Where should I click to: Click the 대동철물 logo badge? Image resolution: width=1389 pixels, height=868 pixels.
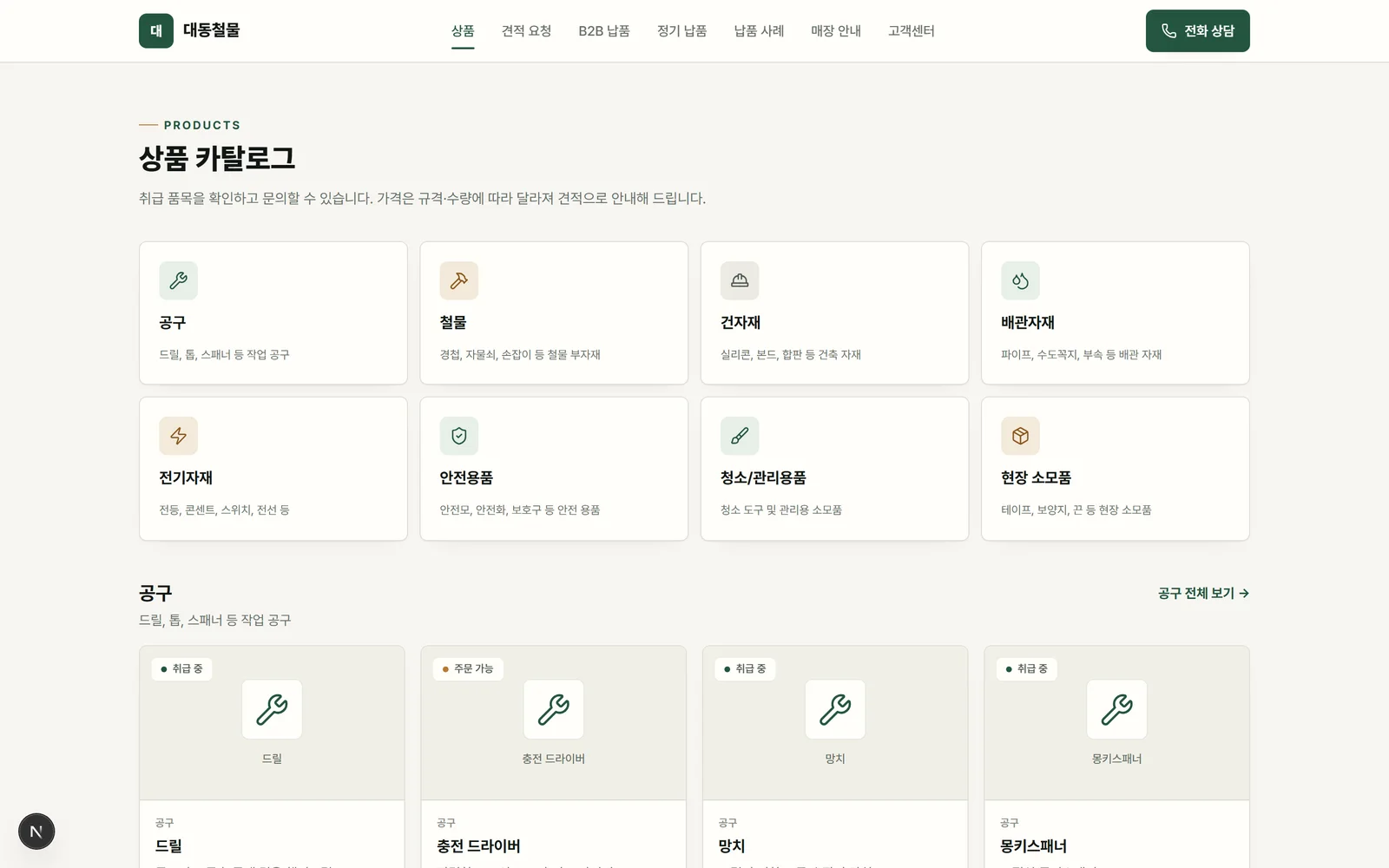[156, 30]
